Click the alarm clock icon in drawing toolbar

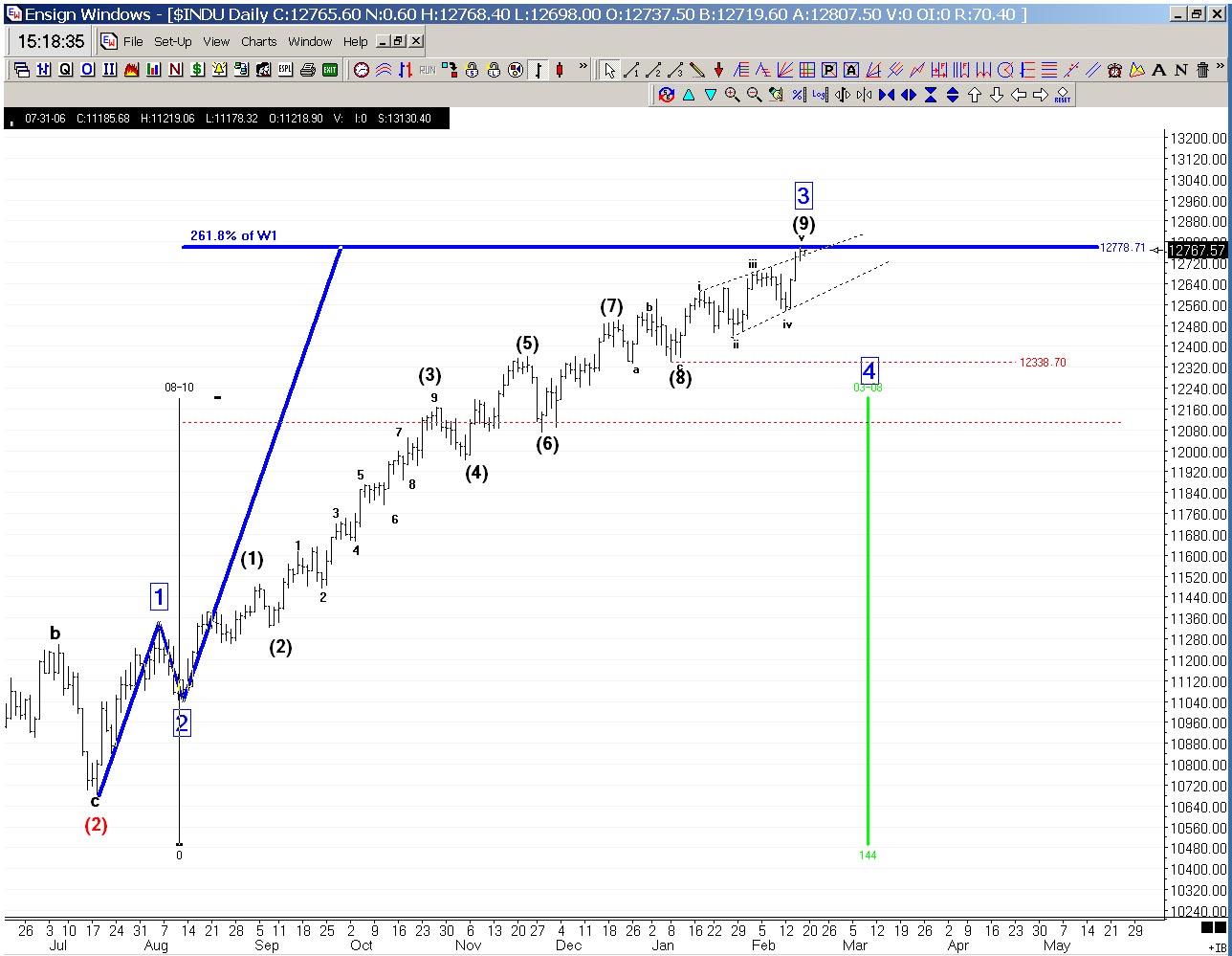1114,70
